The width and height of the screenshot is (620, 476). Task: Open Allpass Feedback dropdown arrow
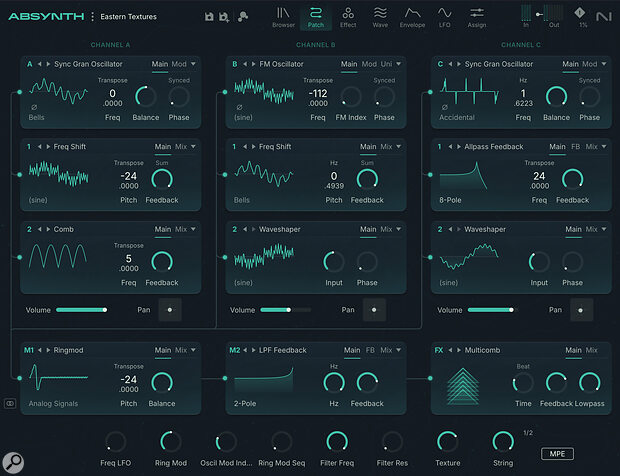tap(604, 147)
